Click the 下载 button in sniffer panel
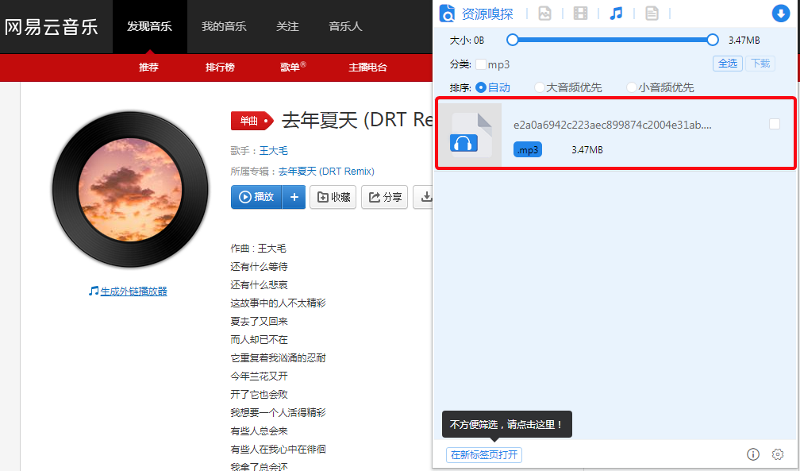The image size is (800, 471). click(x=760, y=64)
